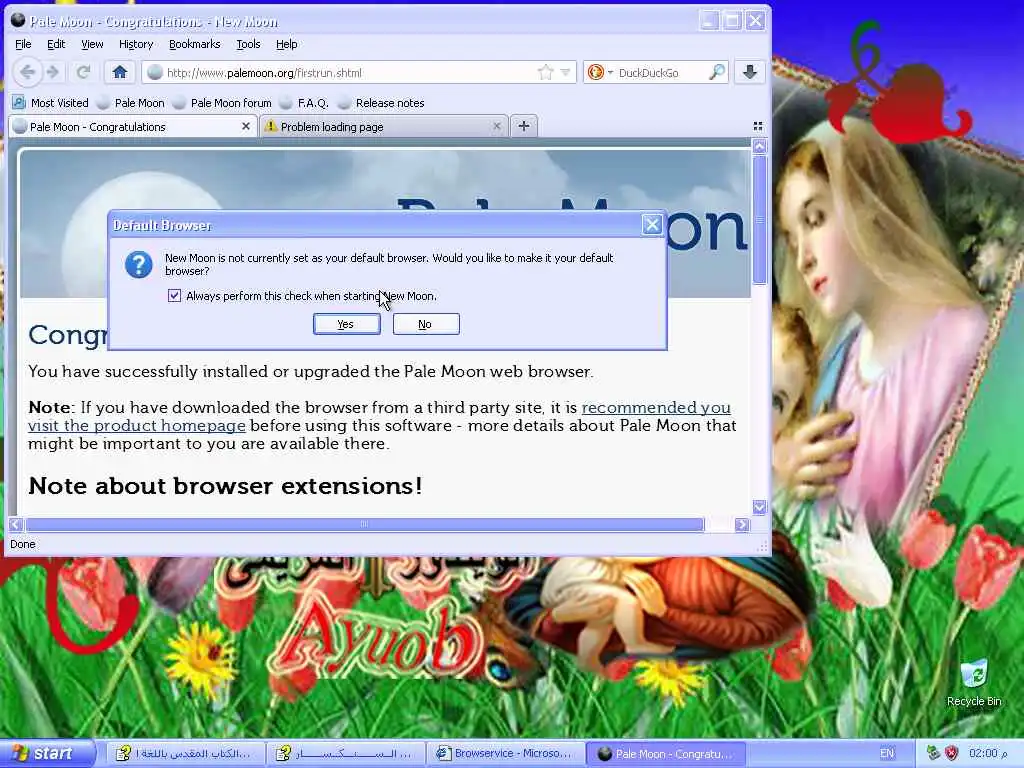Open the Downloads arrow button
This screenshot has height=768, width=1024.
click(x=750, y=72)
